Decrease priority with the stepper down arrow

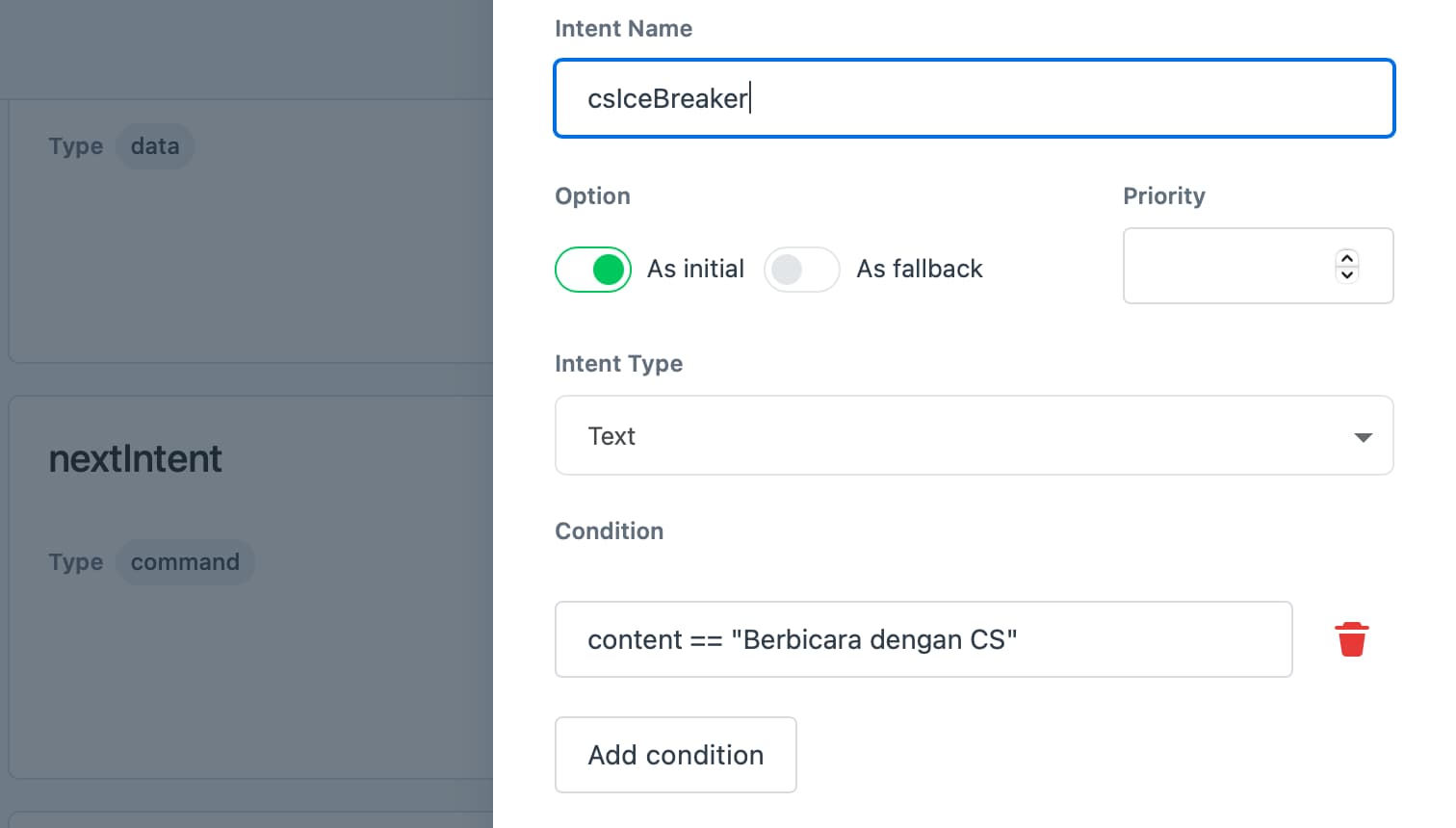1346,274
